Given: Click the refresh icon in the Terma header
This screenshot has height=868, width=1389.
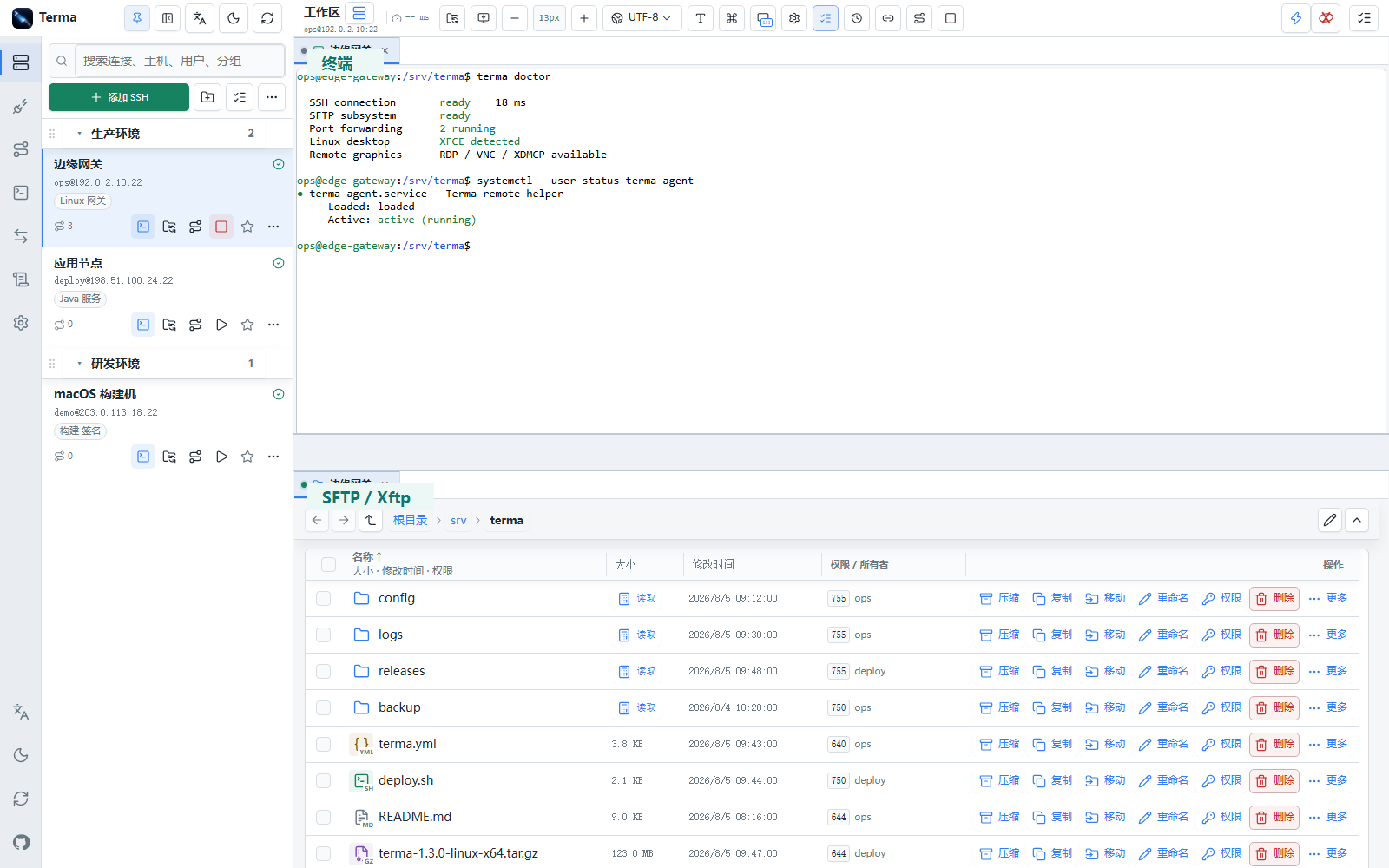Looking at the screenshot, I should tap(267, 18).
